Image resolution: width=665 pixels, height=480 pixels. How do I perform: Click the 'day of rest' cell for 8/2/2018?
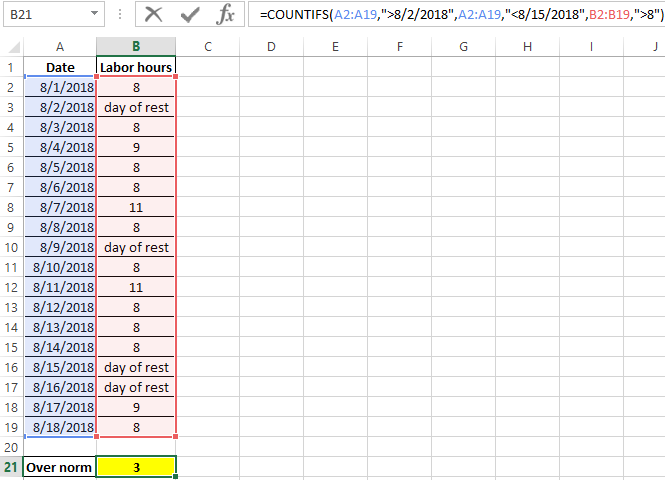(x=136, y=107)
